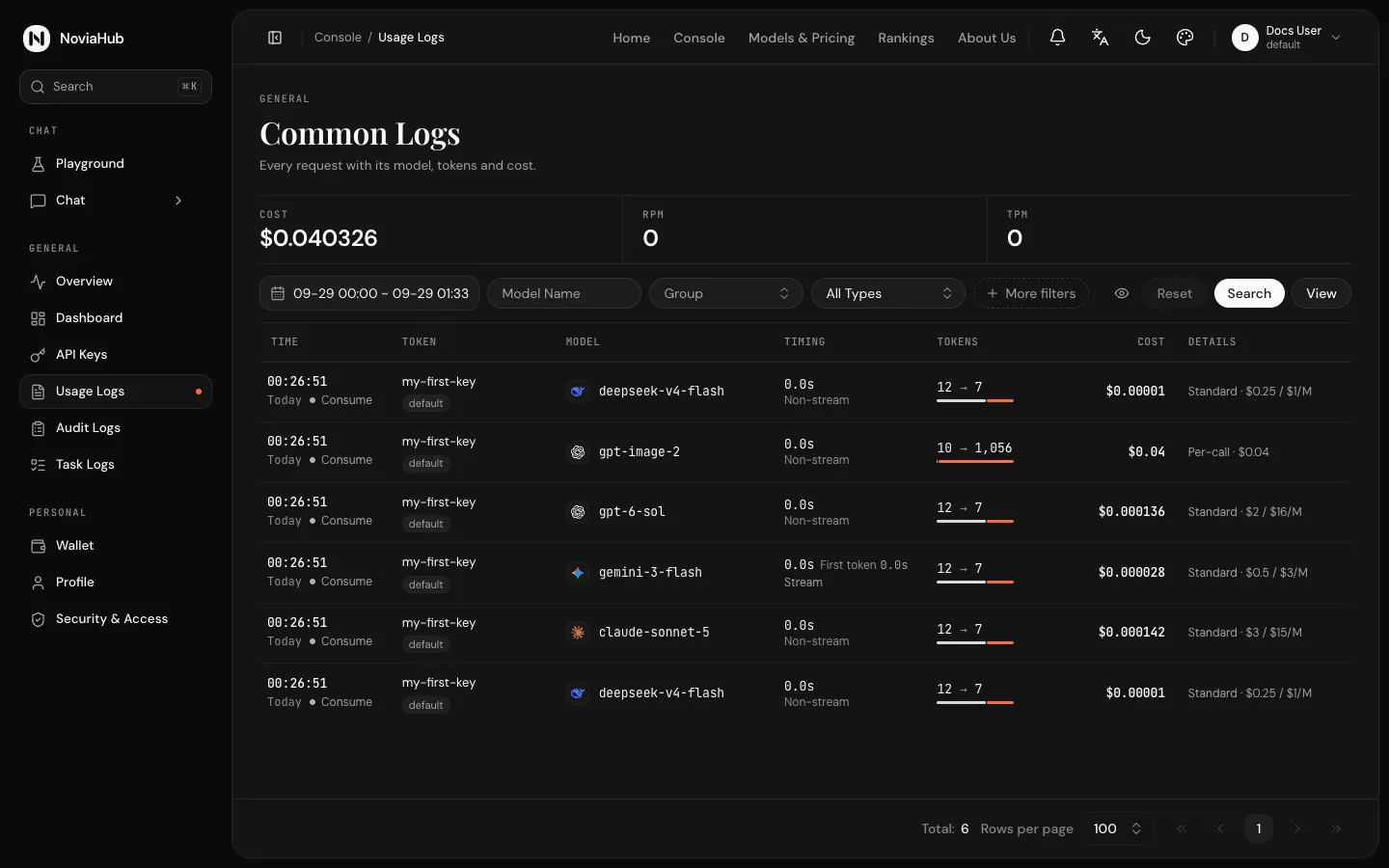
Task: Toggle dark mode moon icon
Action: click(x=1142, y=38)
